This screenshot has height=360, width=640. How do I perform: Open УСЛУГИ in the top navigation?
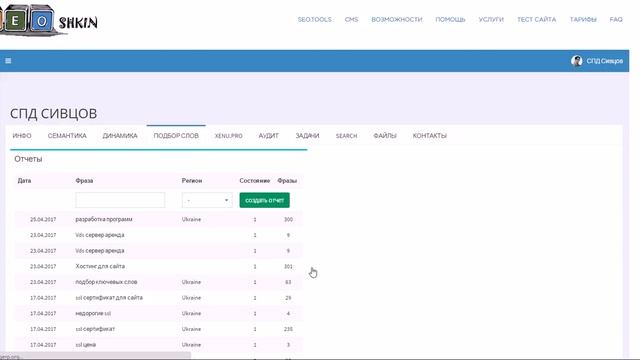coord(491,19)
